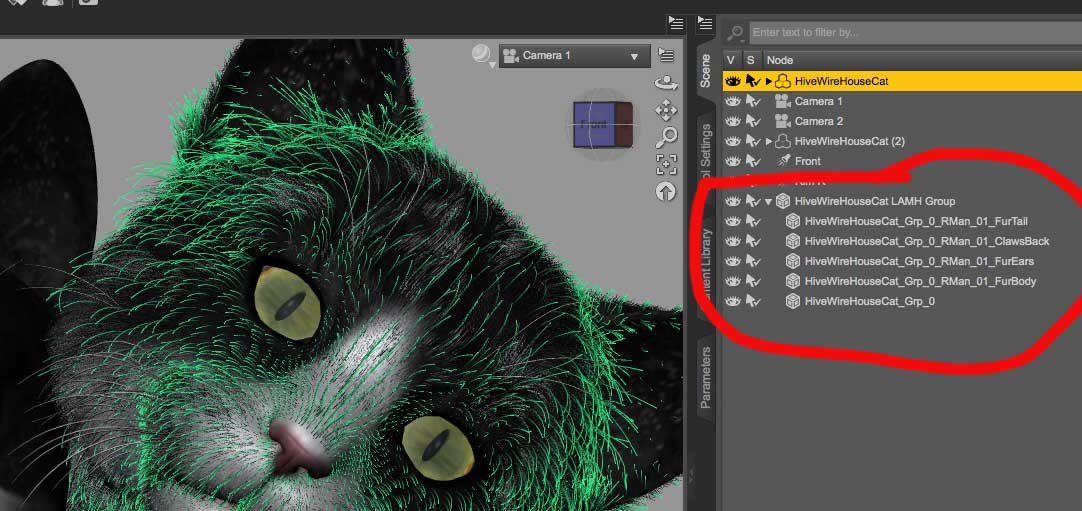Select the magnifier zoom camera control
1082x511 pixels.
(666, 137)
